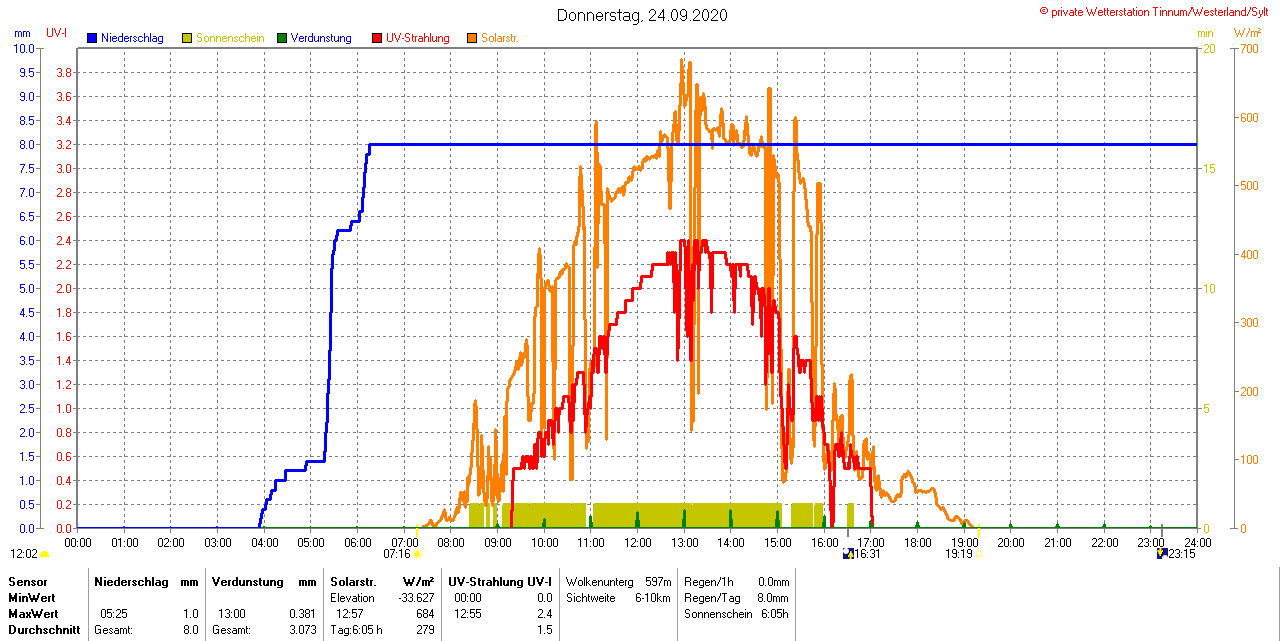Image resolution: width=1280 pixels, height=641 pixels.
Task: Click the Regen/Tag value 8.0mm
Action: (x=773, y=597)
